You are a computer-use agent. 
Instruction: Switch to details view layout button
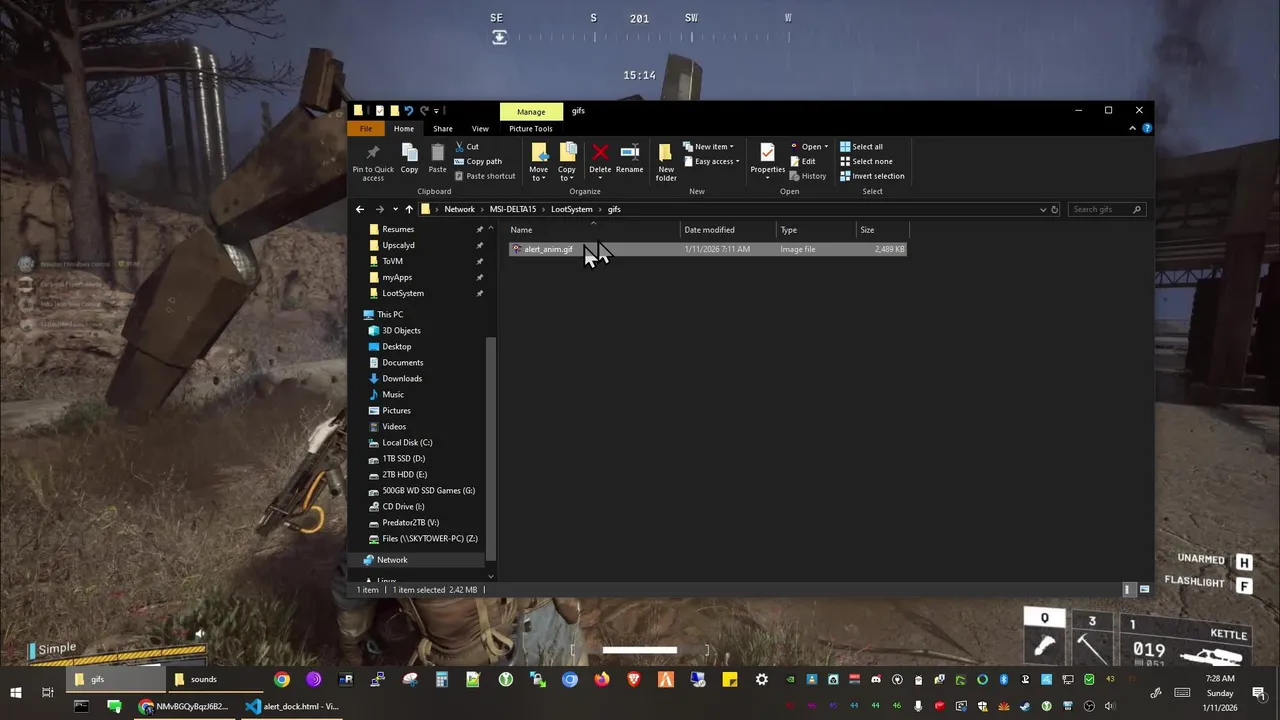[1128, 589]
